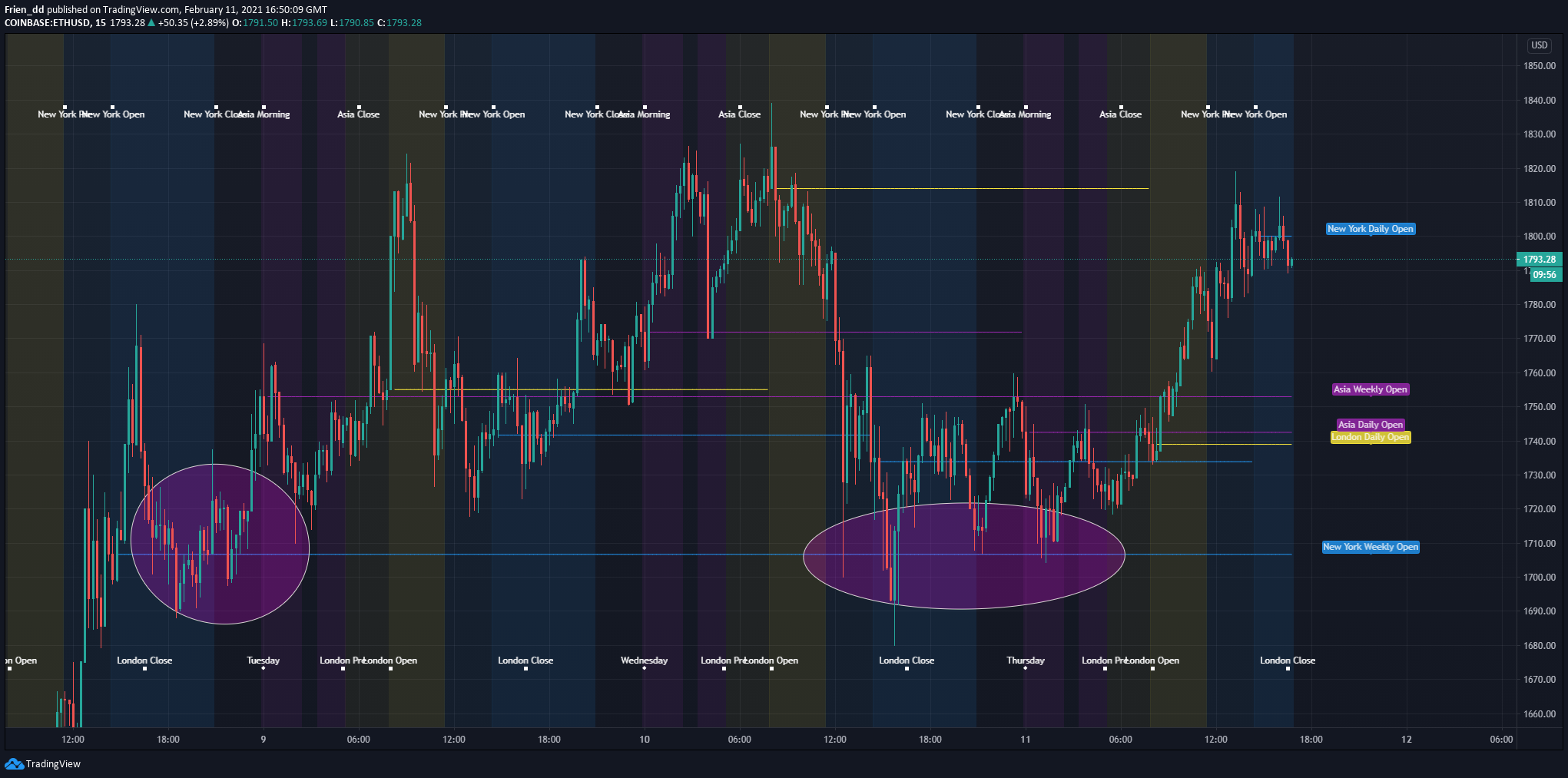Viewport: 1568px width, 778px height.
Task: Click the Wednesday day marker
Action: (645, 660)
